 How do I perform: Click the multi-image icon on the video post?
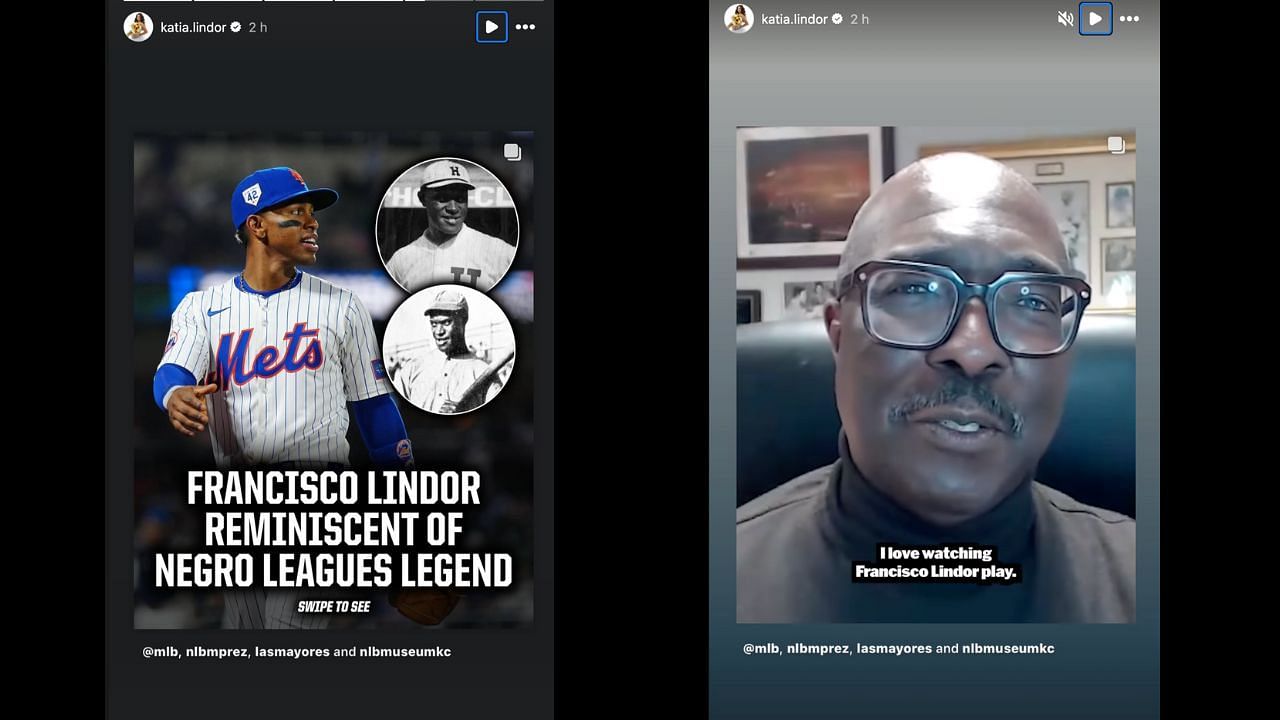pos(1116,146)
